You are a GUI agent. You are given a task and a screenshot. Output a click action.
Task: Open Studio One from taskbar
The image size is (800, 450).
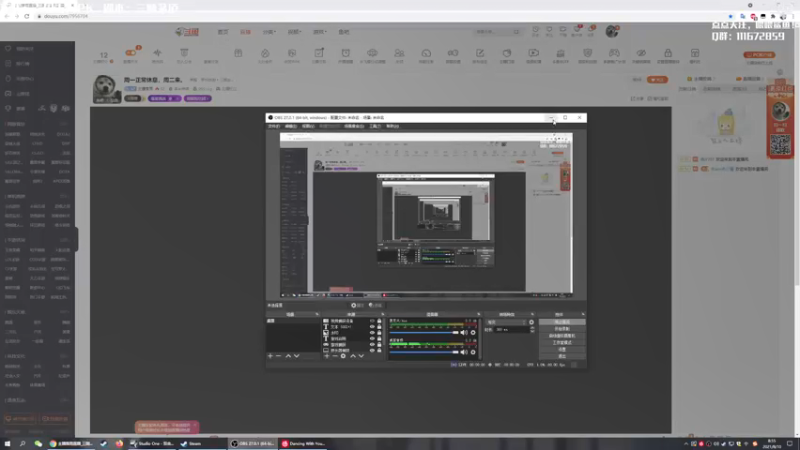click(152, 444)
